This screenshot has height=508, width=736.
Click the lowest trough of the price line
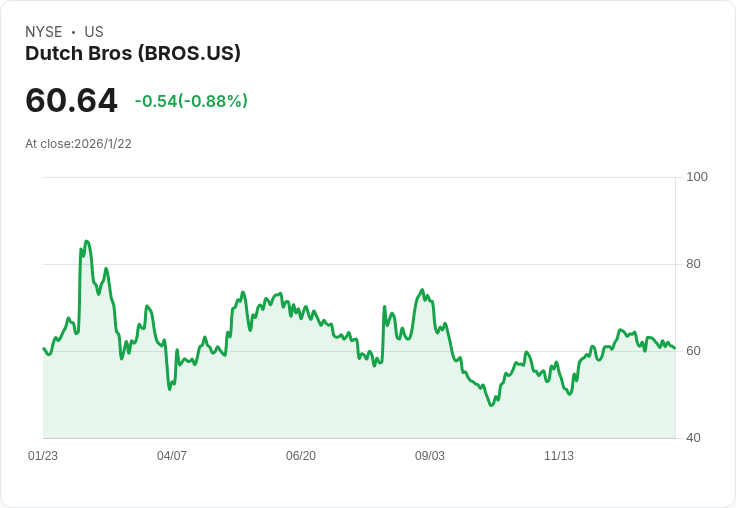tap(491, 405)
